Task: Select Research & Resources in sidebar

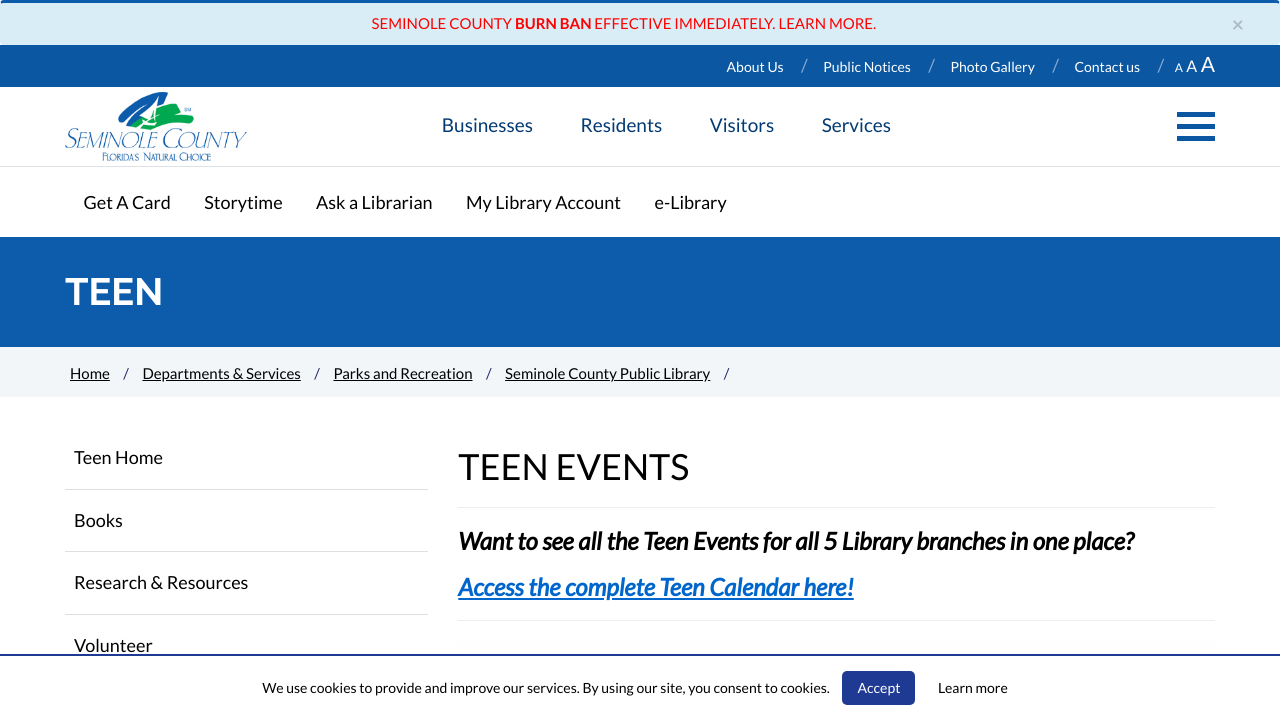Action: point(246,583)
